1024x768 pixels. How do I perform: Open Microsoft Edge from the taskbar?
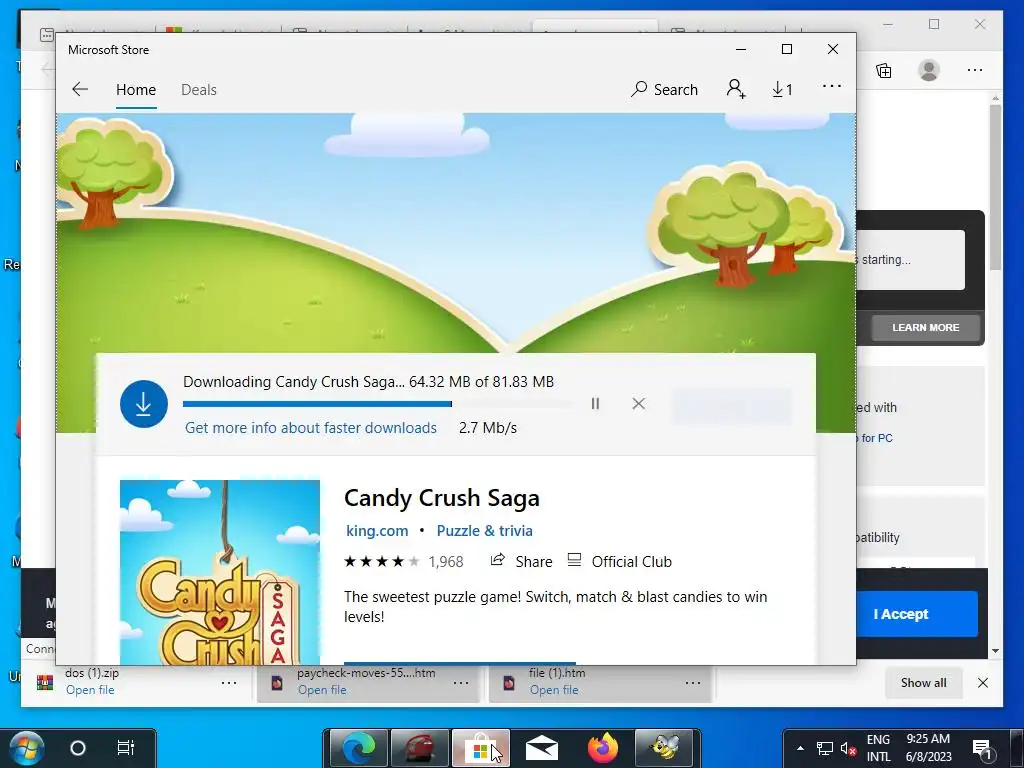(x=359, y=748)
